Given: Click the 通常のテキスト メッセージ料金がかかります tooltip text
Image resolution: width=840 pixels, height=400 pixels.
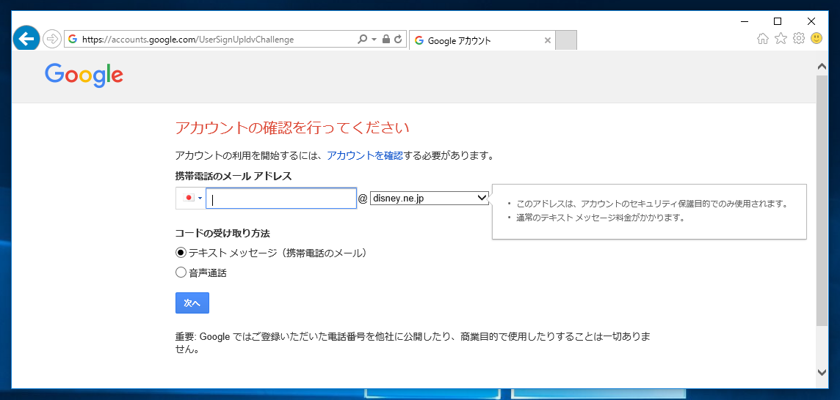Looking at the screenshot, I should pyautogui.click(x=601, y=218).
